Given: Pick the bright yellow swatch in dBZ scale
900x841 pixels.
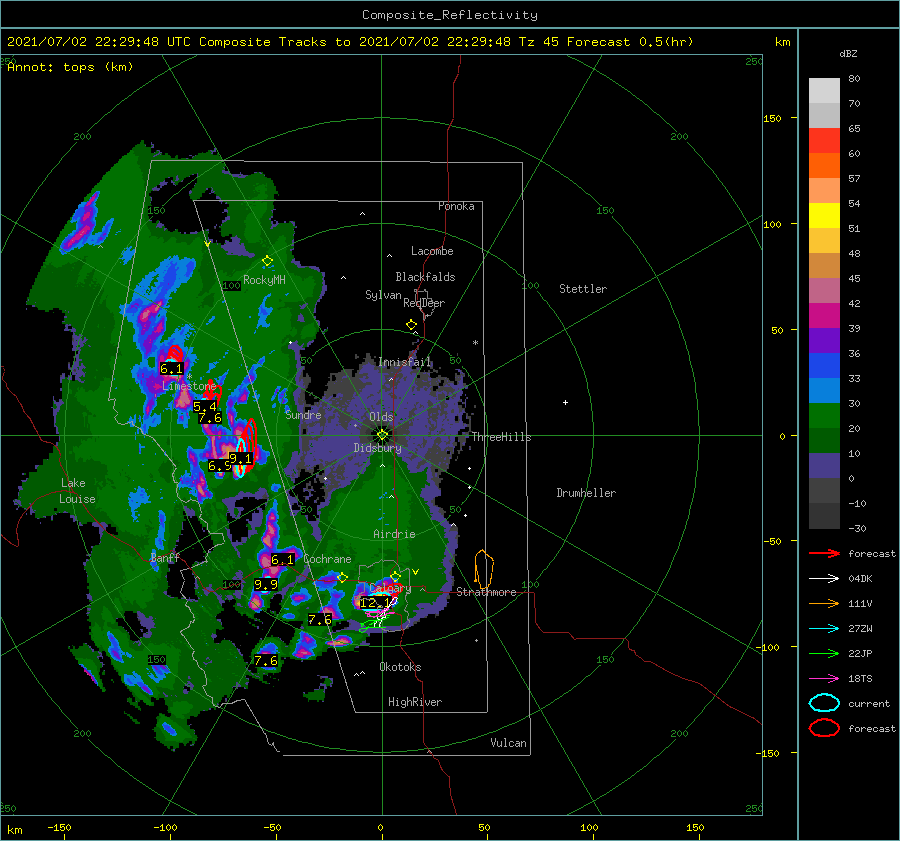Looking at the screenshot, I should [x=824, y=216].
